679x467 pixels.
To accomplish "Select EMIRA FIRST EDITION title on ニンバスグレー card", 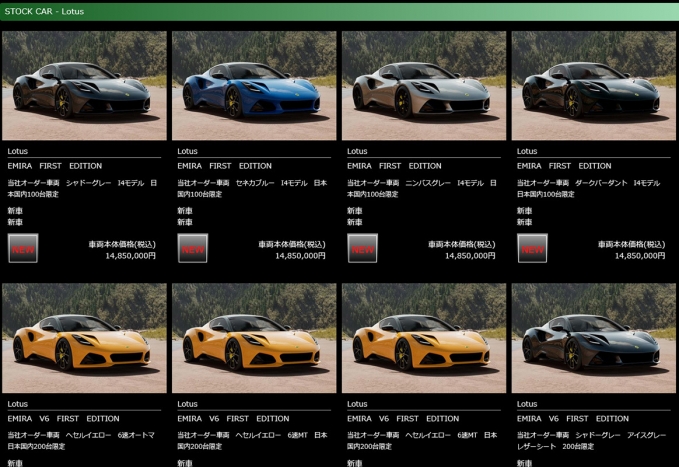I will (394, 166).
